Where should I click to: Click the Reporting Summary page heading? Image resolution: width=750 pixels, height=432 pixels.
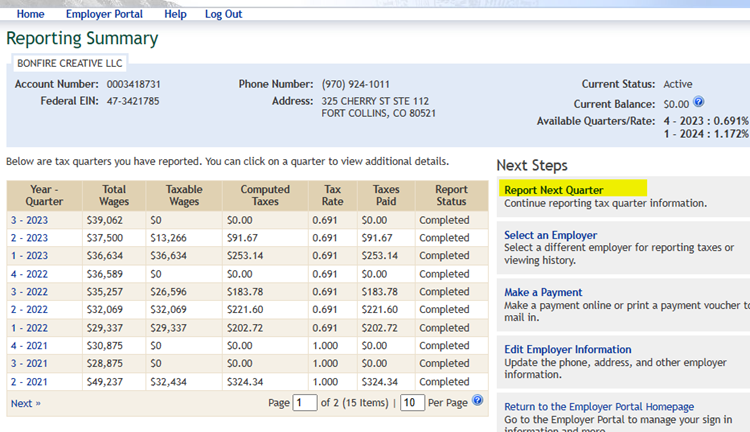pos(82,39)
